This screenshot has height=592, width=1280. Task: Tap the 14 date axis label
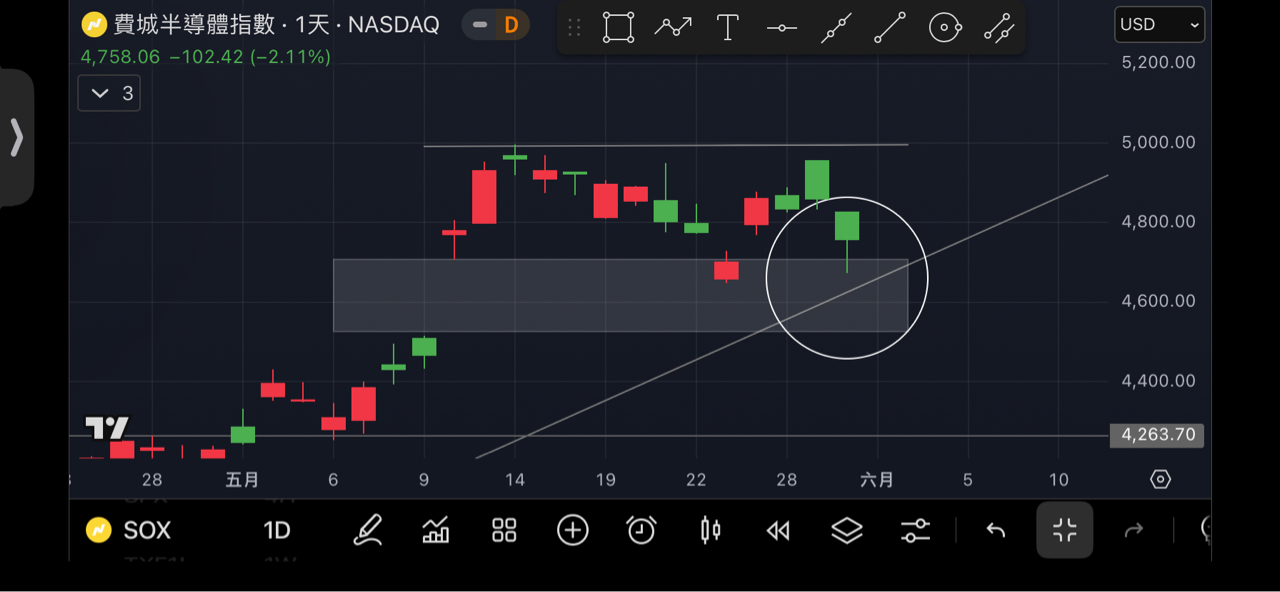(515, 480)
